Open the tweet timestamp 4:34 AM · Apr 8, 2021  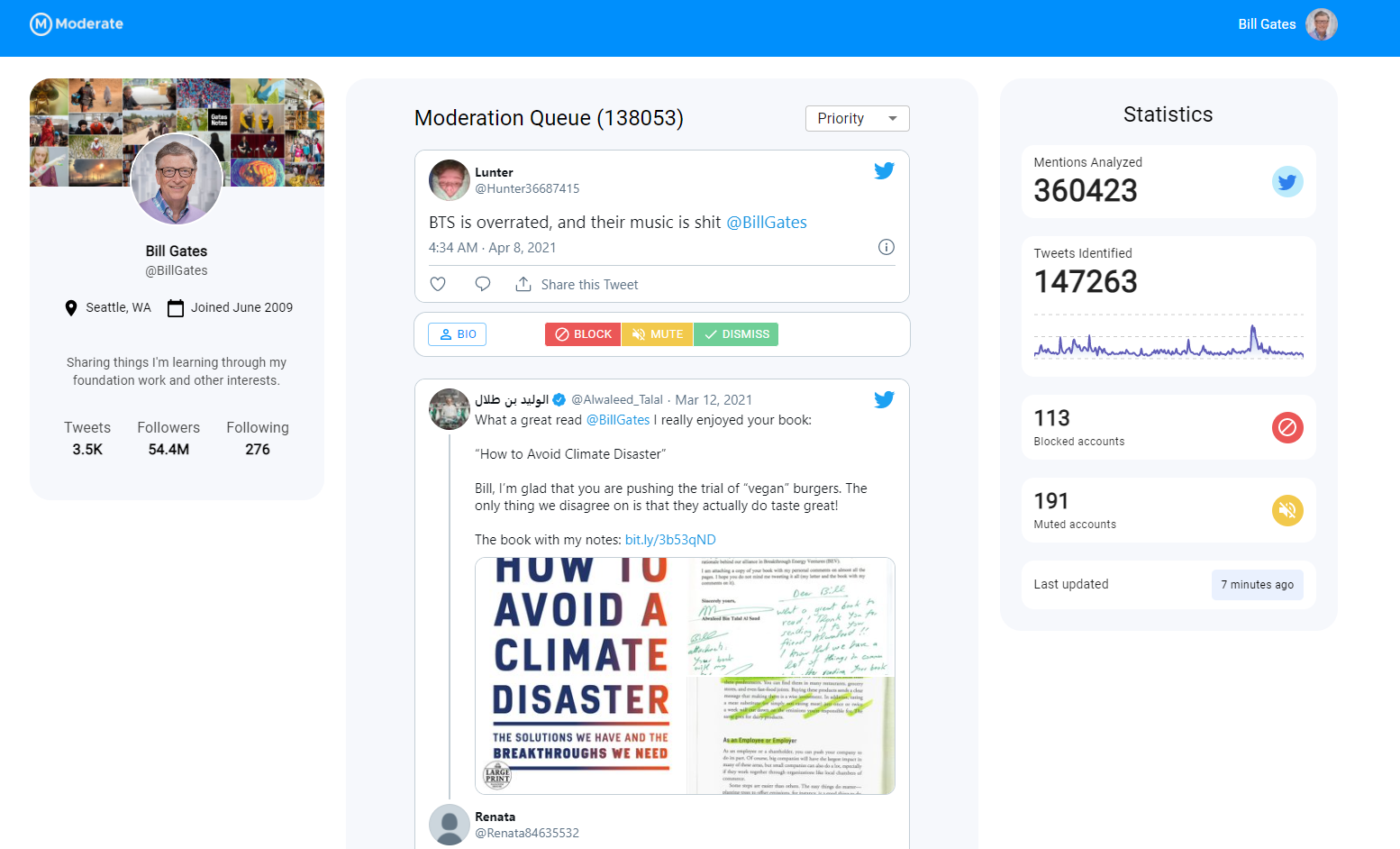click(492, 248)
